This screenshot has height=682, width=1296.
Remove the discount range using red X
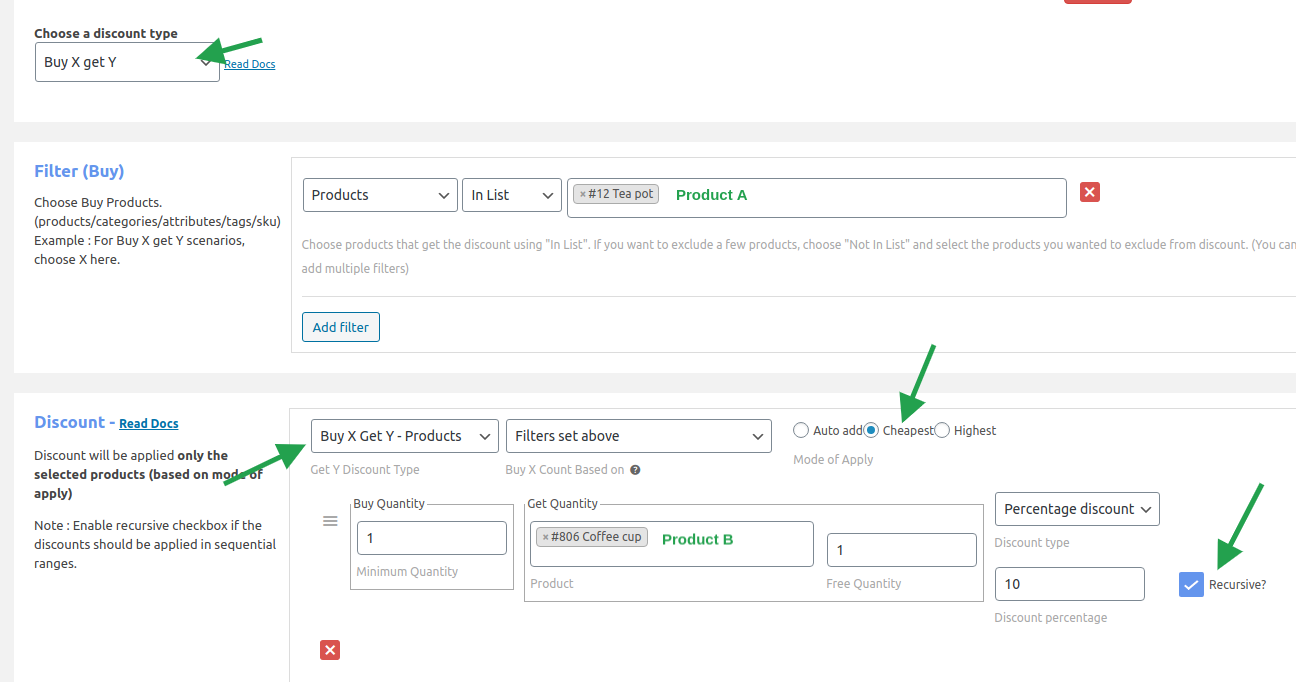click(330, 650)
